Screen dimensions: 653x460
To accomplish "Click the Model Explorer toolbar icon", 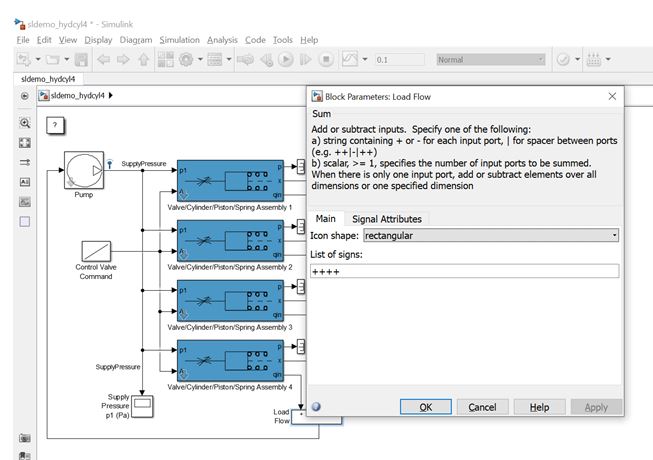I will point(214,60).
